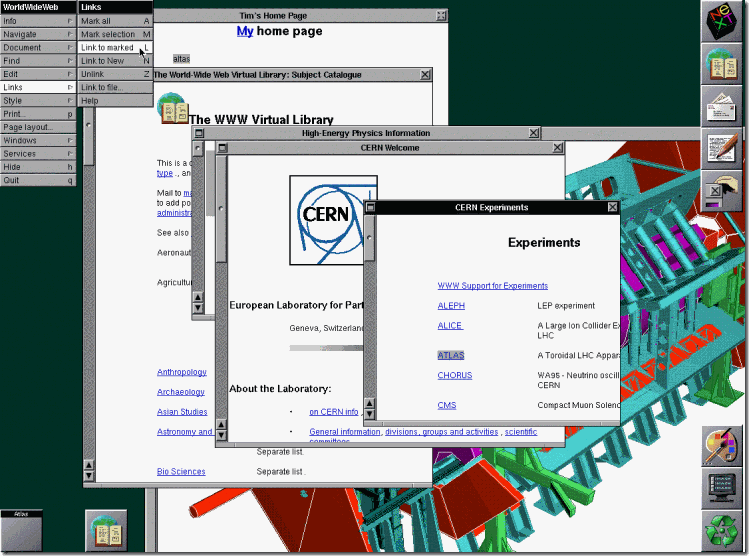Choose Mark all in Links menu
This screenshot has width=749, height=556.
115,21
